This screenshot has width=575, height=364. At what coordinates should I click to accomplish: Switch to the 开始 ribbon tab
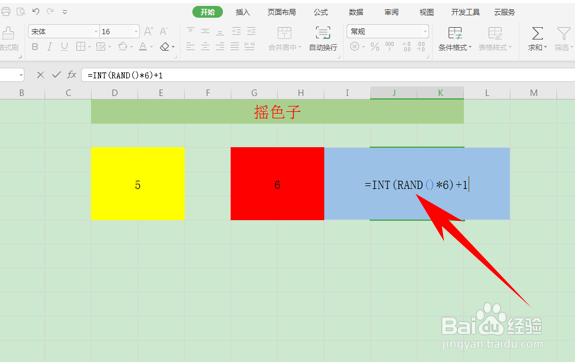point(208,12)
